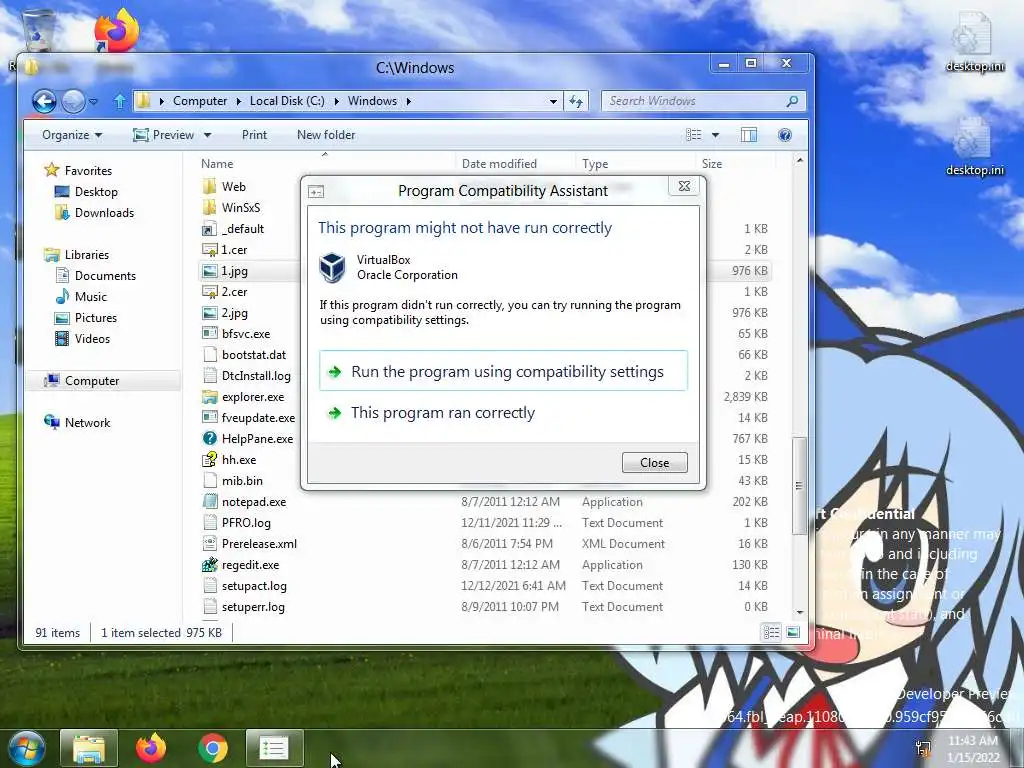Click the Windows breadcrumb segment
This screenshot has height=768, width=1024.
372,101
